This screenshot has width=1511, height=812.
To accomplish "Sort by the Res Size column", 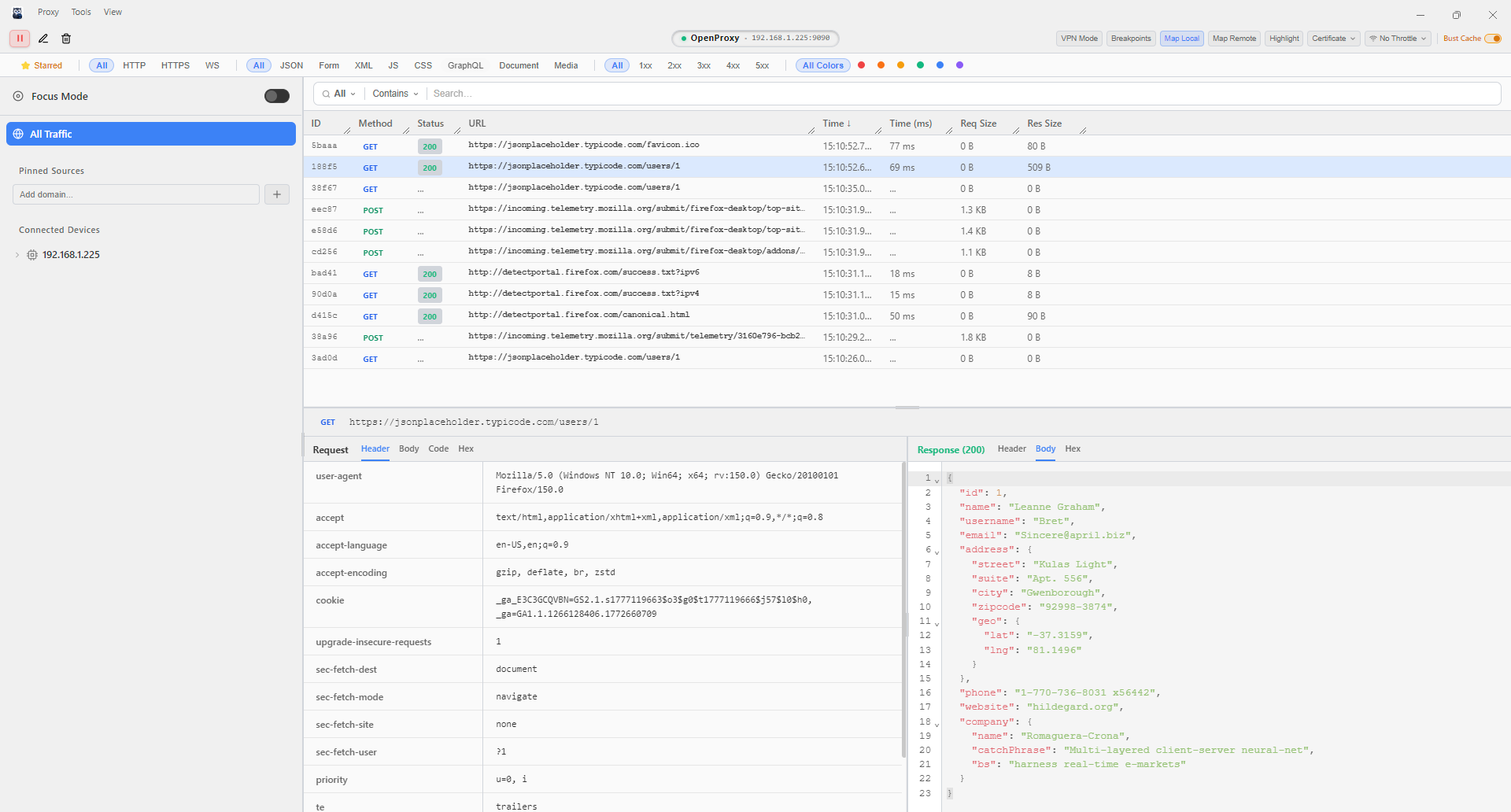I will (1044, 124).
